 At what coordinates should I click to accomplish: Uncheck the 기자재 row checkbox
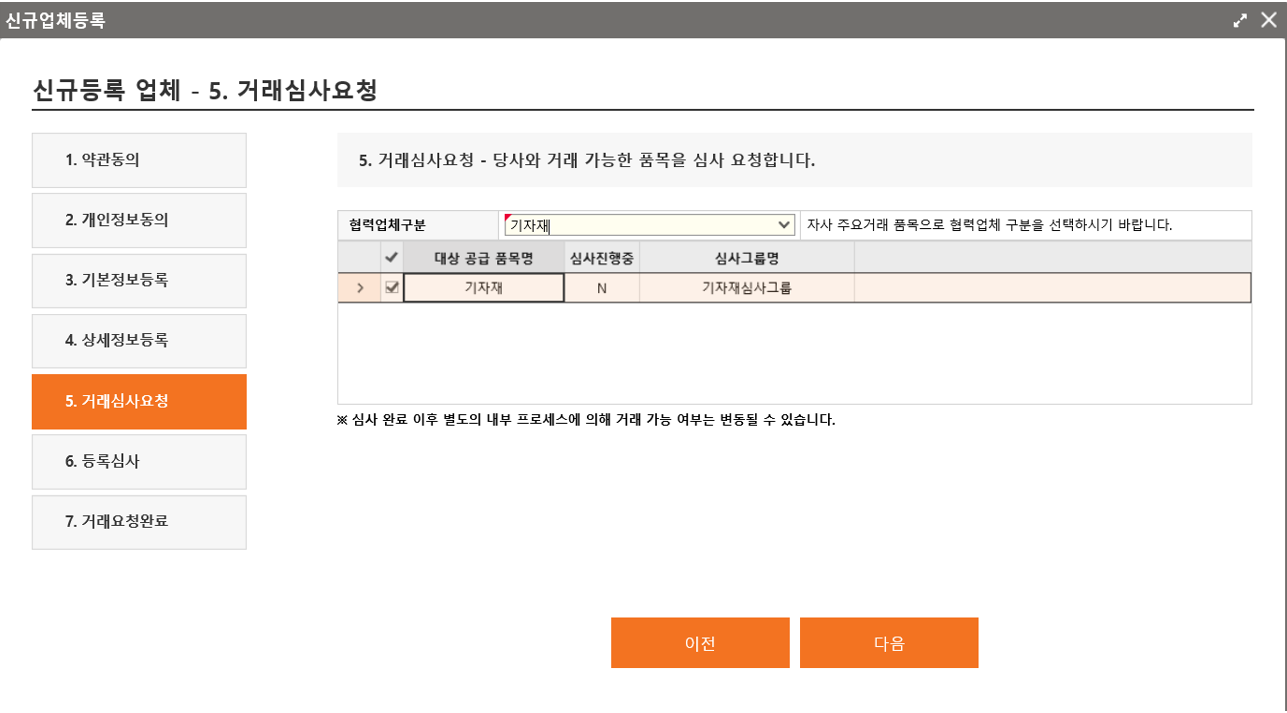tap(392, 288)
